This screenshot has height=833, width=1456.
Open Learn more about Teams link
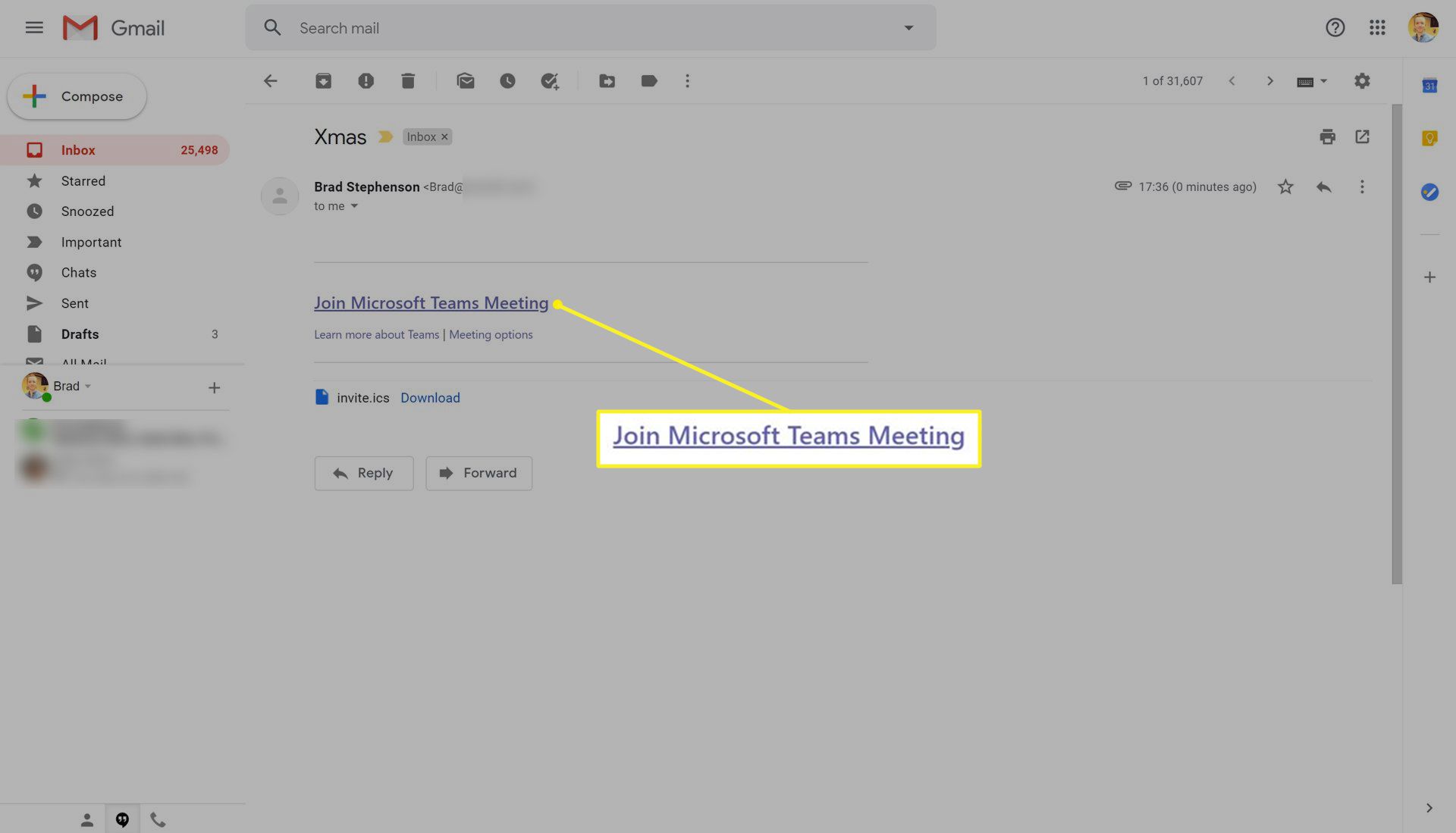pyautogui.click(x=376, y=335)
